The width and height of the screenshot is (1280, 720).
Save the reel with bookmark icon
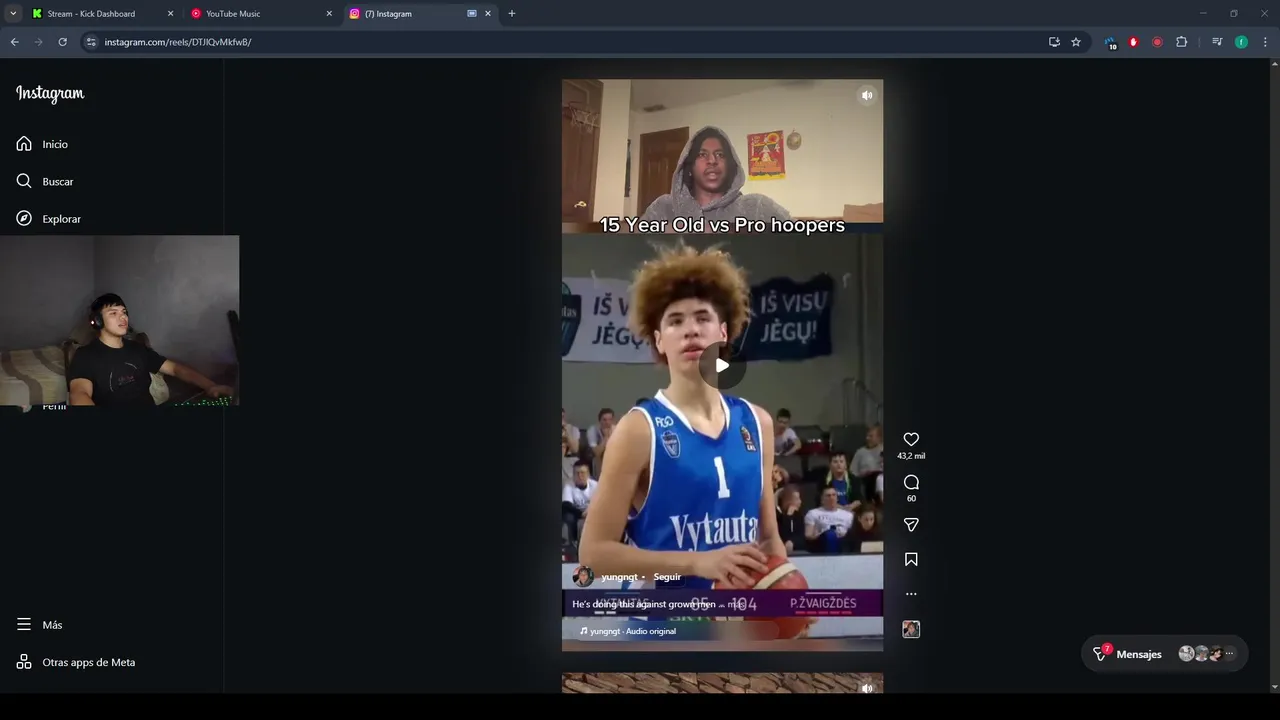911,559
